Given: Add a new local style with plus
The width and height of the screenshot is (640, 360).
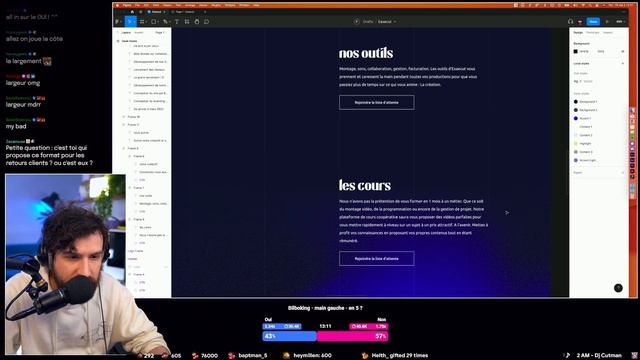Looking at the screenshot, I should [x=623, y=64].
